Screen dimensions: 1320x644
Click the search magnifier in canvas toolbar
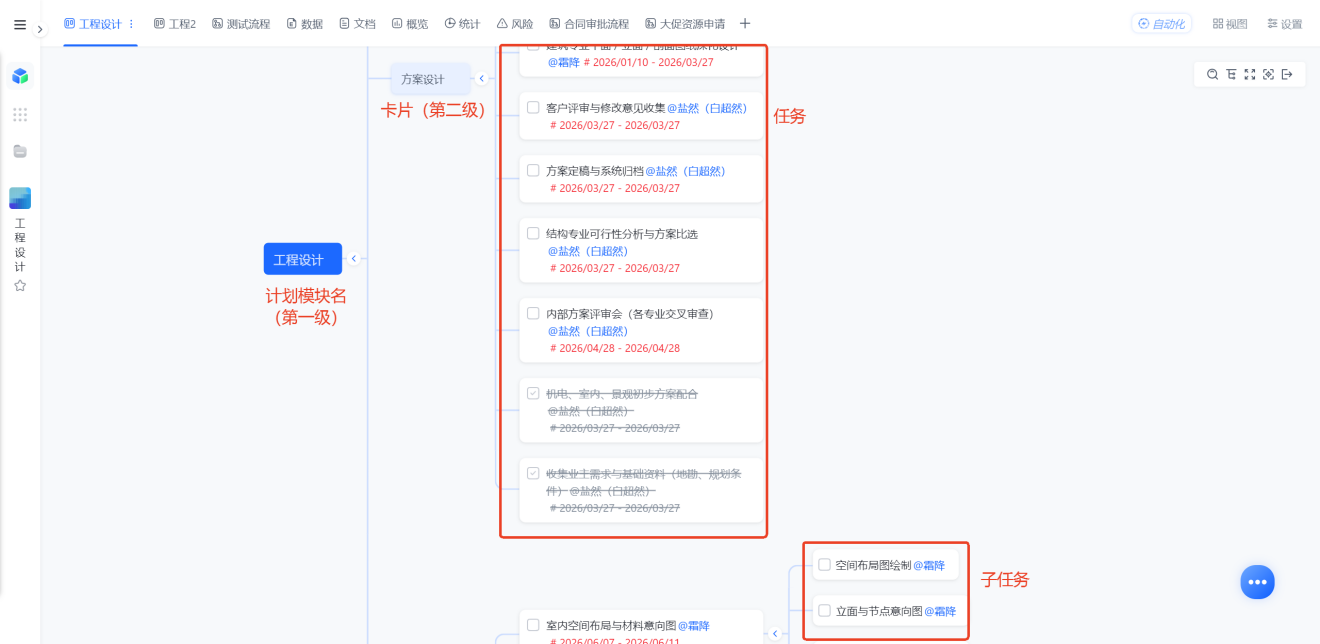[x=1212, y=75]
